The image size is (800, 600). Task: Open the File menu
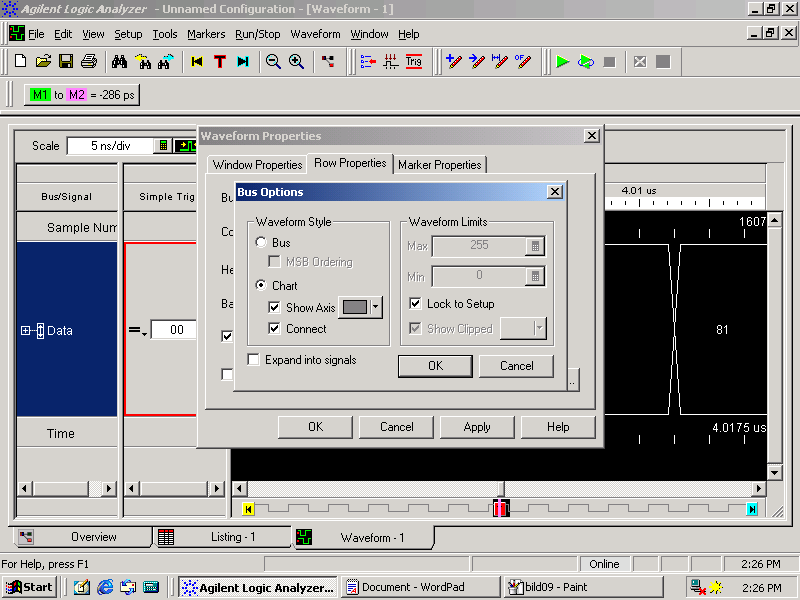pyautogui.click(x=36, y=34)
